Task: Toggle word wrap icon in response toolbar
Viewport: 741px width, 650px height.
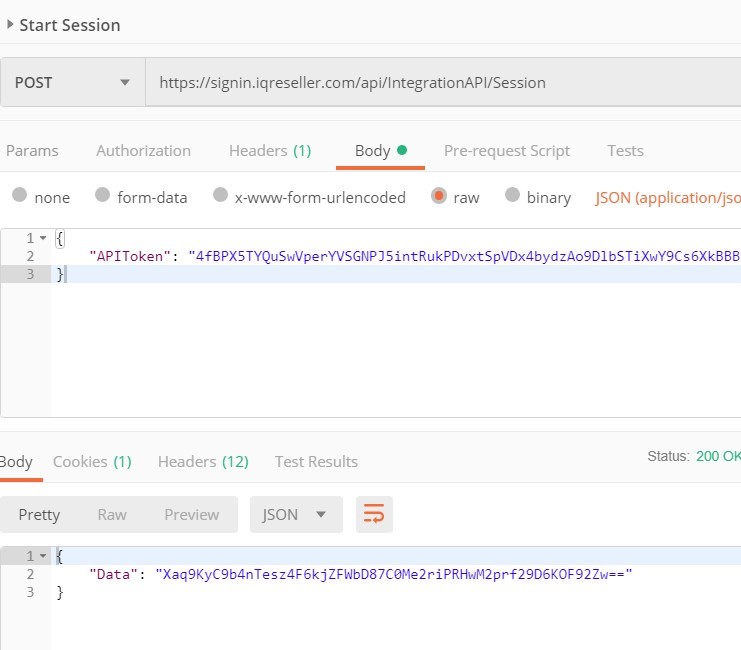Action: pyautogui.click(x=374, y=514)
